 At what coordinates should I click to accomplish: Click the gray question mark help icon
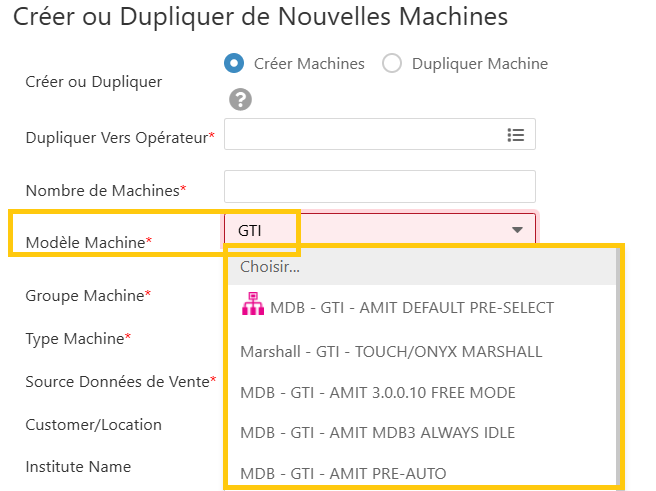pyautogui.click(x=240, y=100)
